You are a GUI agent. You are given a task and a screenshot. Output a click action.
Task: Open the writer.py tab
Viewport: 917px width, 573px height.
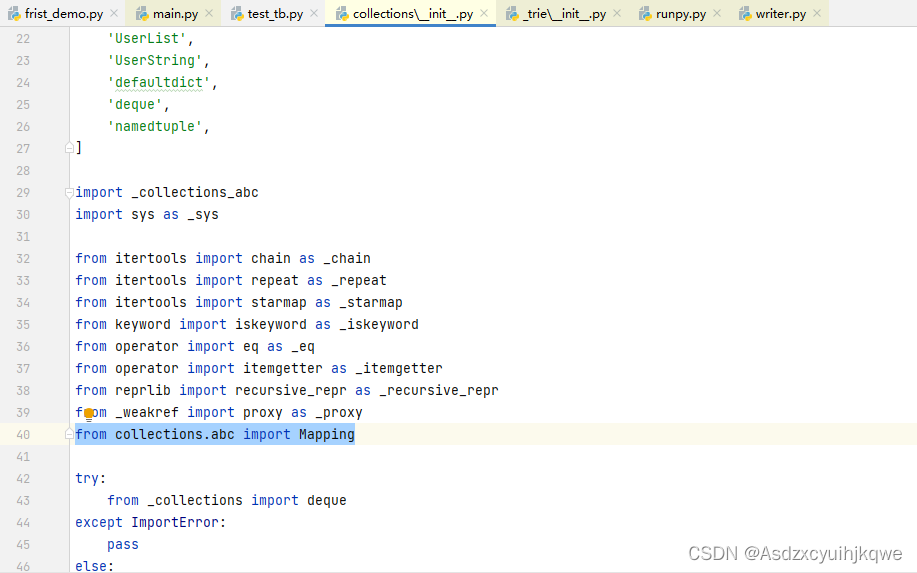(781, 14)
